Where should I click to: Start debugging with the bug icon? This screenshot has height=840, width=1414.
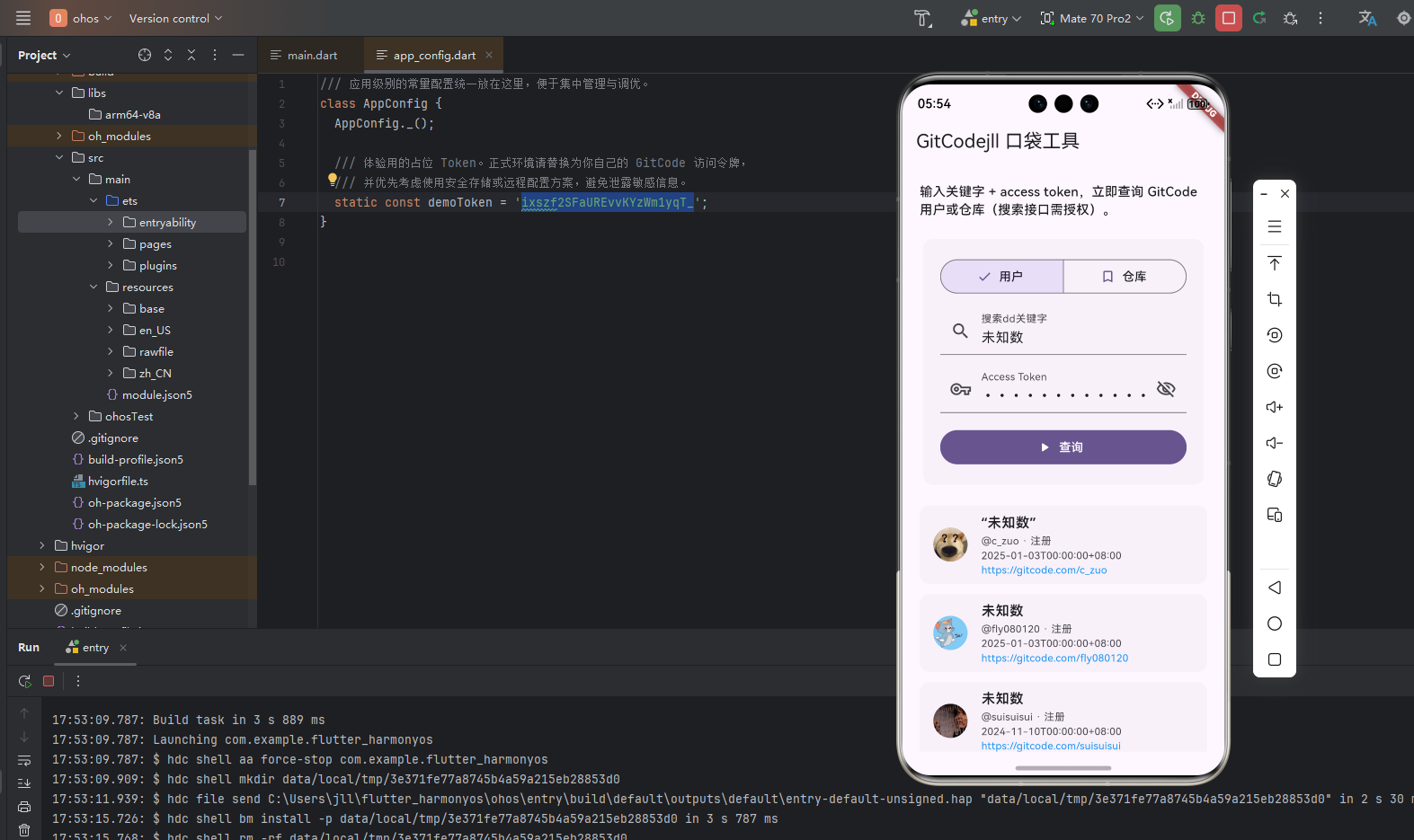tap(1198, 18)
